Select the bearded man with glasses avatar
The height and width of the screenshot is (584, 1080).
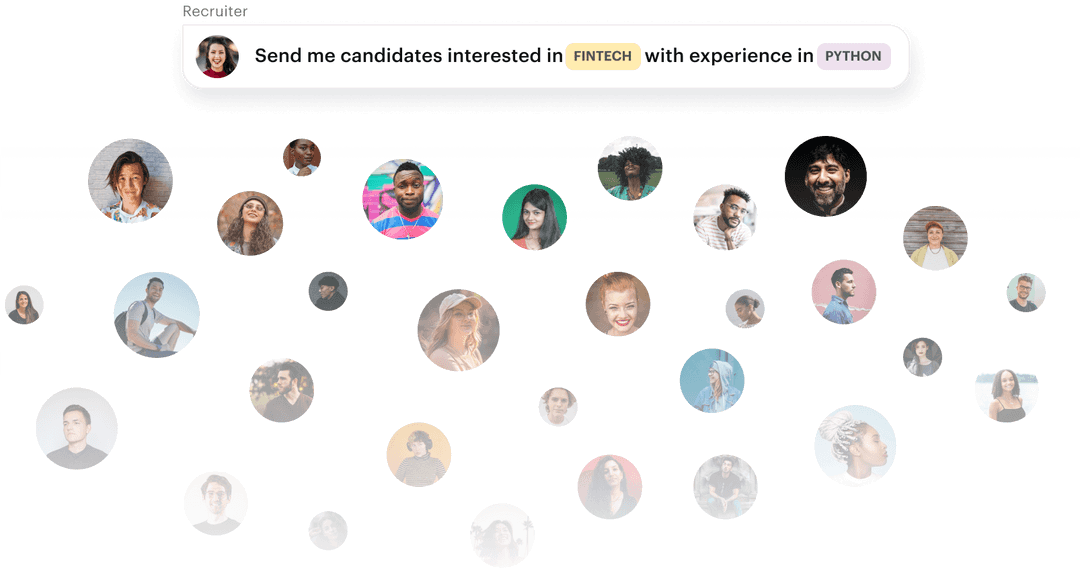coord(1025,292)
